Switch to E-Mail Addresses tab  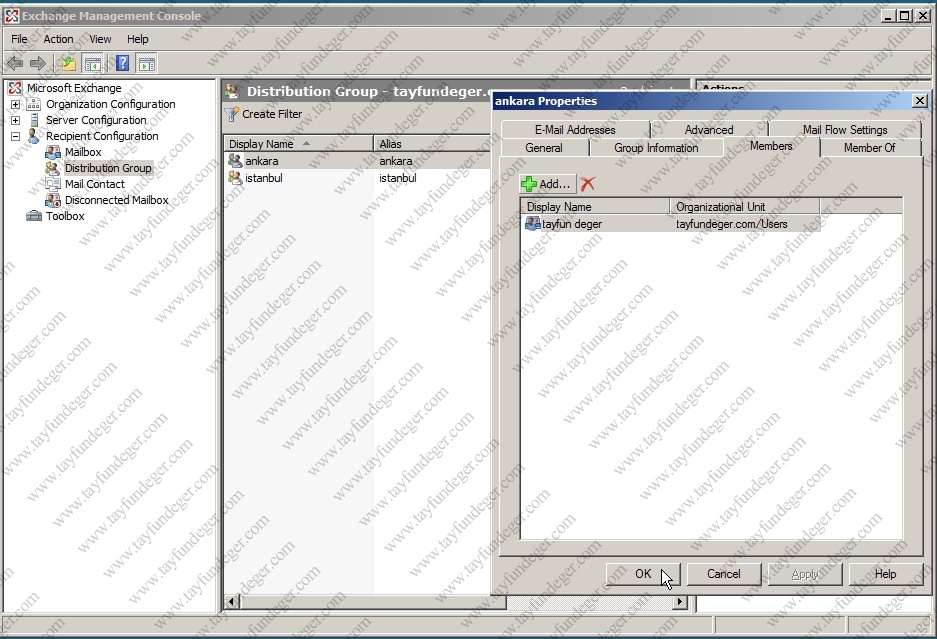click(575, 130)
